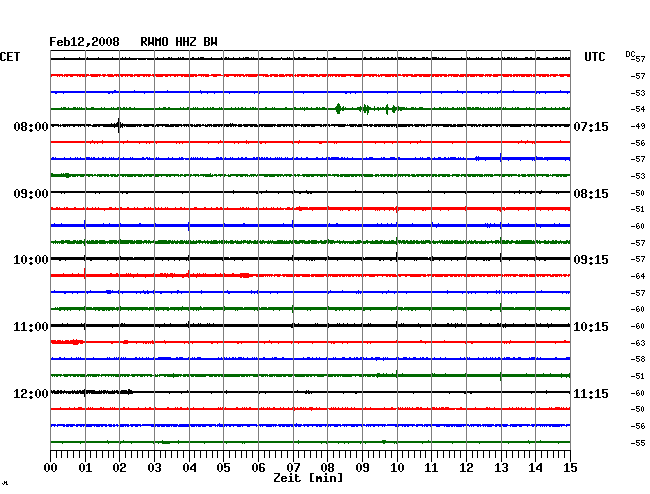Click the DC value -58
The height and width of the screenshot is (494, 650).
click(x=638, y=359)
